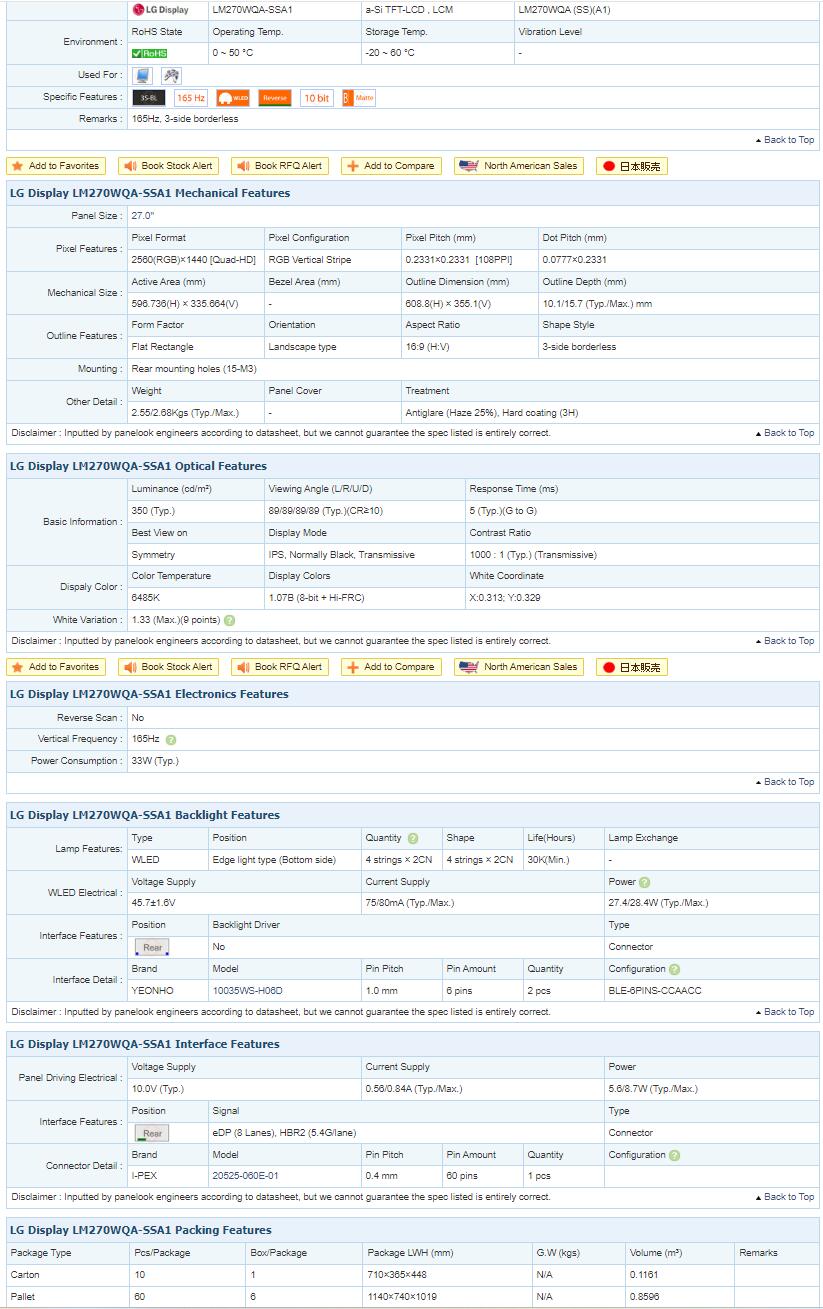Select pixel format 2560(RGB)×1440 [Quad-HD]
The height and width of the screenshot is (1309, 823).
[x=194, y=260]
